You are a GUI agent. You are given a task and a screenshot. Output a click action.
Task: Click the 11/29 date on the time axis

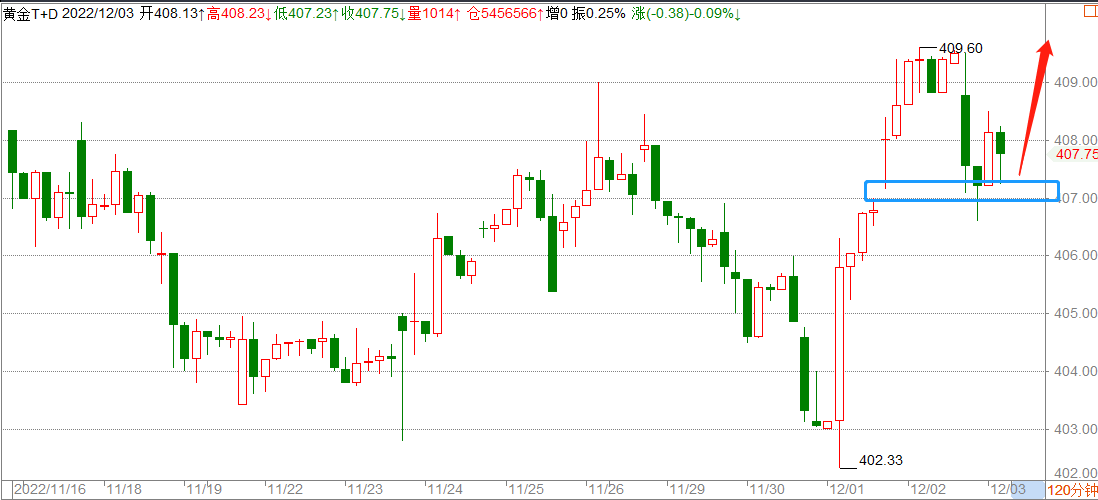pyautogui.click(x=686, y=489)
